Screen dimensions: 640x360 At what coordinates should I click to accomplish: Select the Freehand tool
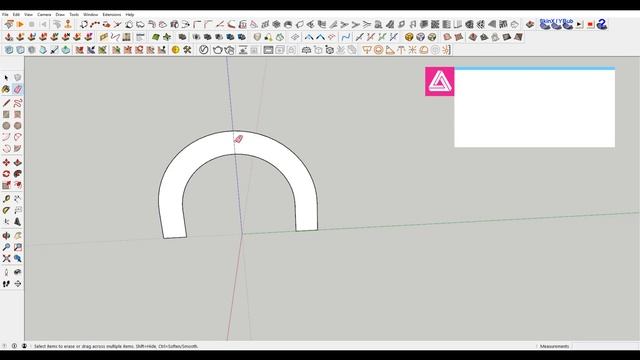pos(18,103)
